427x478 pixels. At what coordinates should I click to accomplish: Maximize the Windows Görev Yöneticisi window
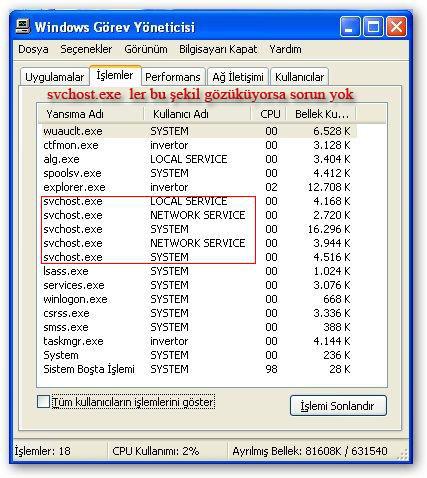pos(373,26)
